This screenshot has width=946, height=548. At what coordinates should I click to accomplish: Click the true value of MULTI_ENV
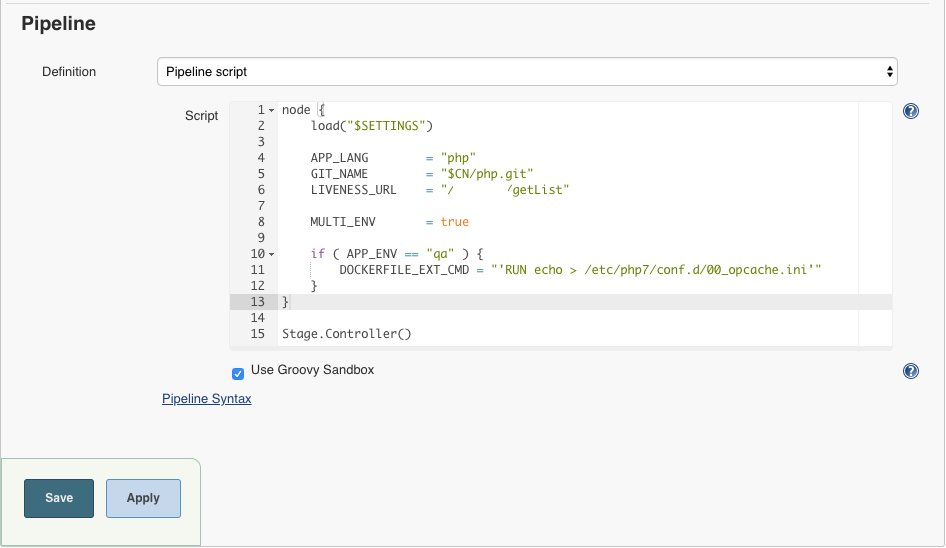coord(454,222)
